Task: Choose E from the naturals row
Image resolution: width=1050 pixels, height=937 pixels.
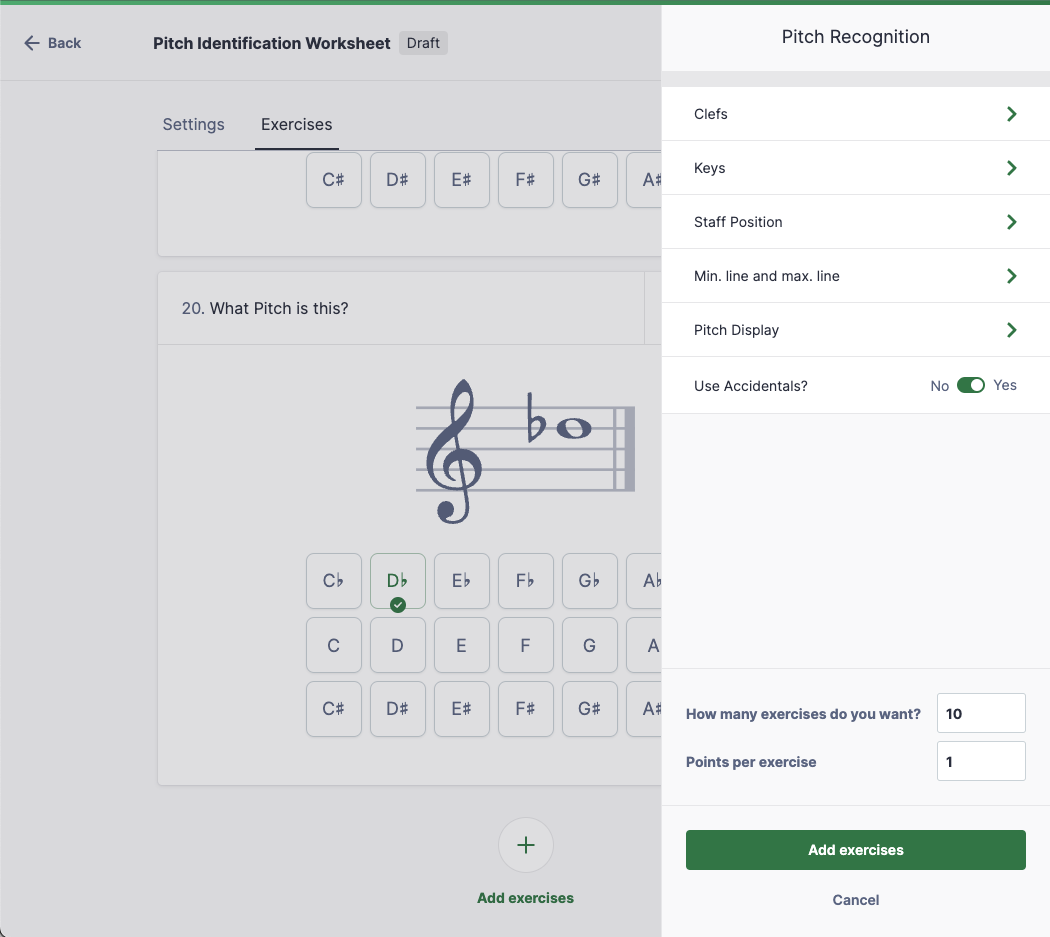Action: (x=461, y=645)
